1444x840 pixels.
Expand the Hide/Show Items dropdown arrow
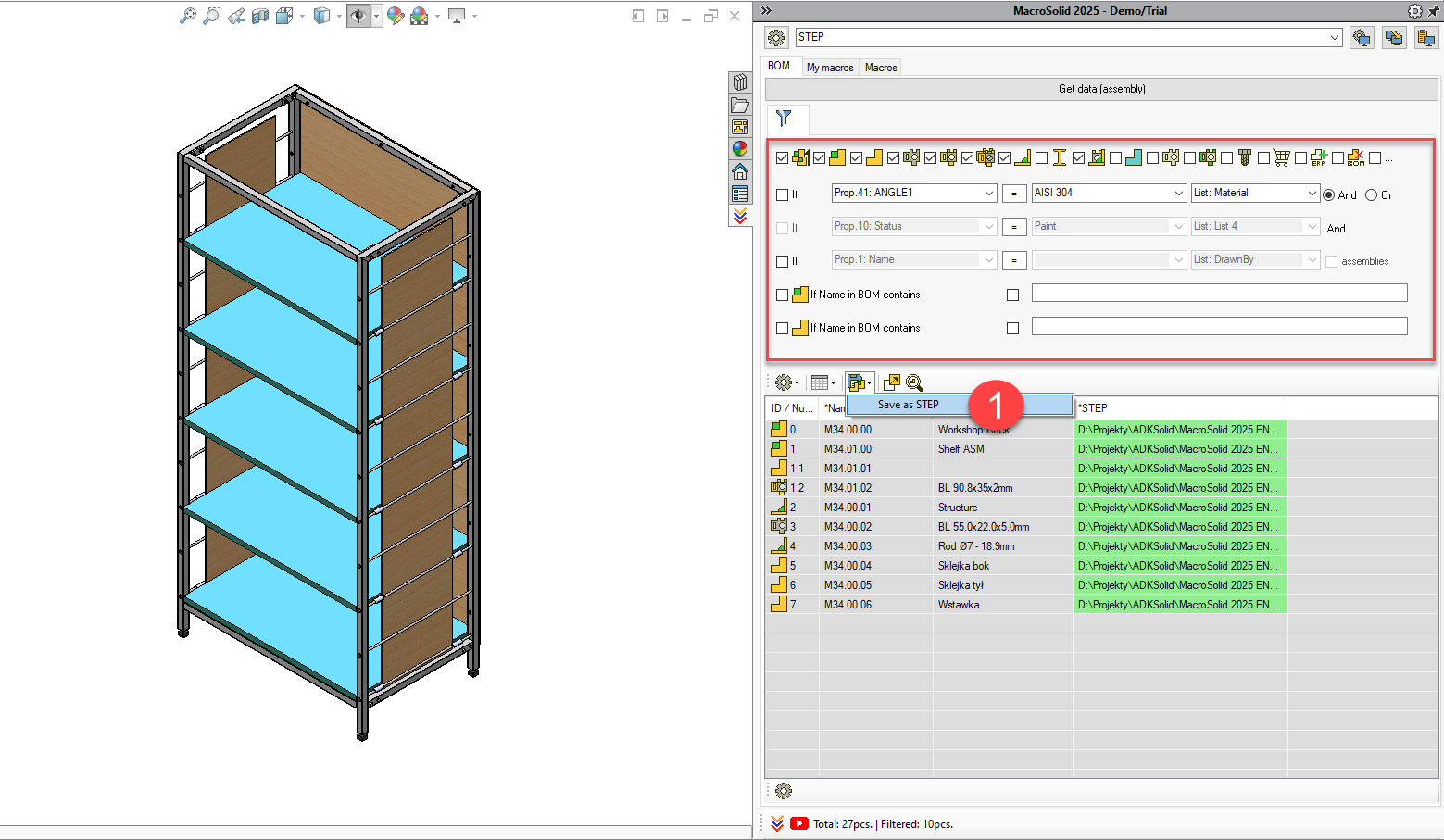[377, 16]
